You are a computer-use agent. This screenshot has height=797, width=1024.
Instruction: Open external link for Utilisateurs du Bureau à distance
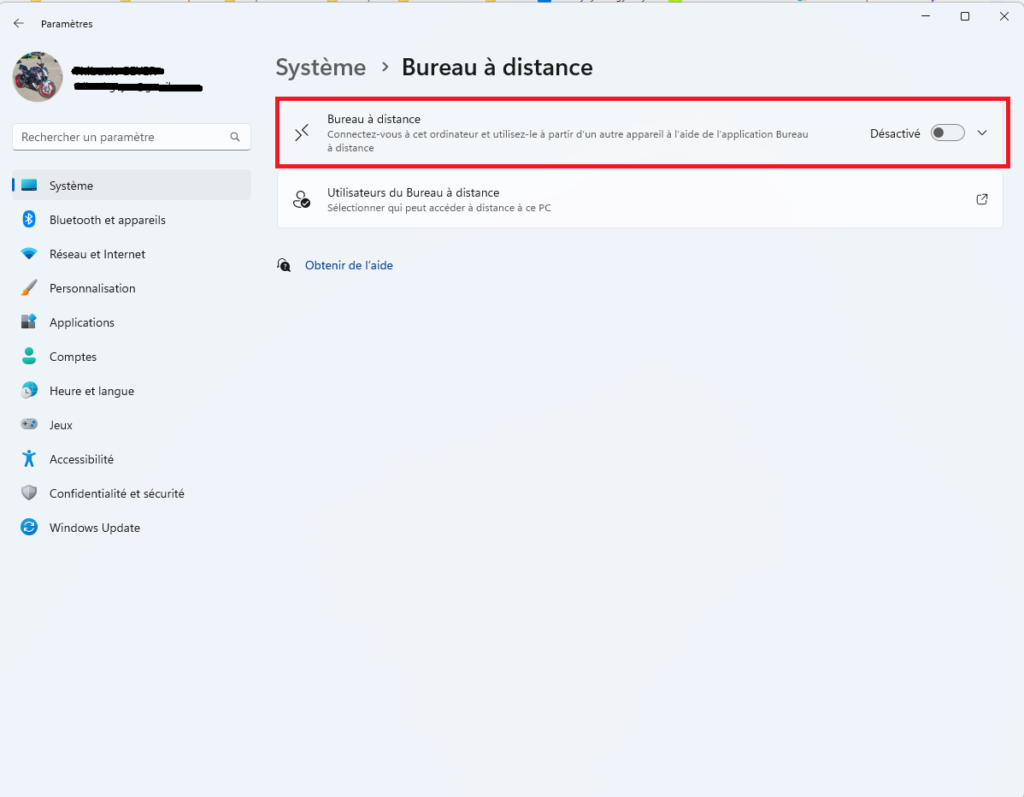click(x=982, y=199)
